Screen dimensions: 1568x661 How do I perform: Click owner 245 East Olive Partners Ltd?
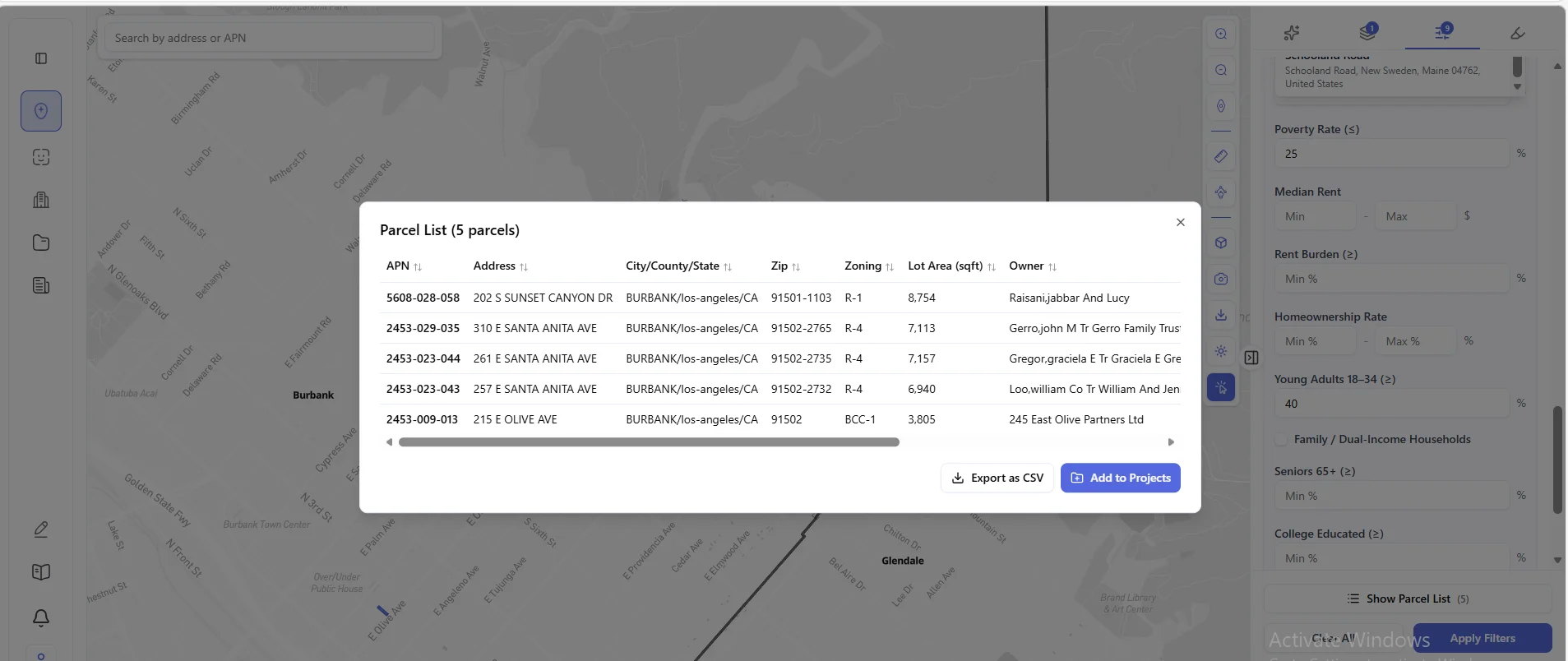[1076, 419]
